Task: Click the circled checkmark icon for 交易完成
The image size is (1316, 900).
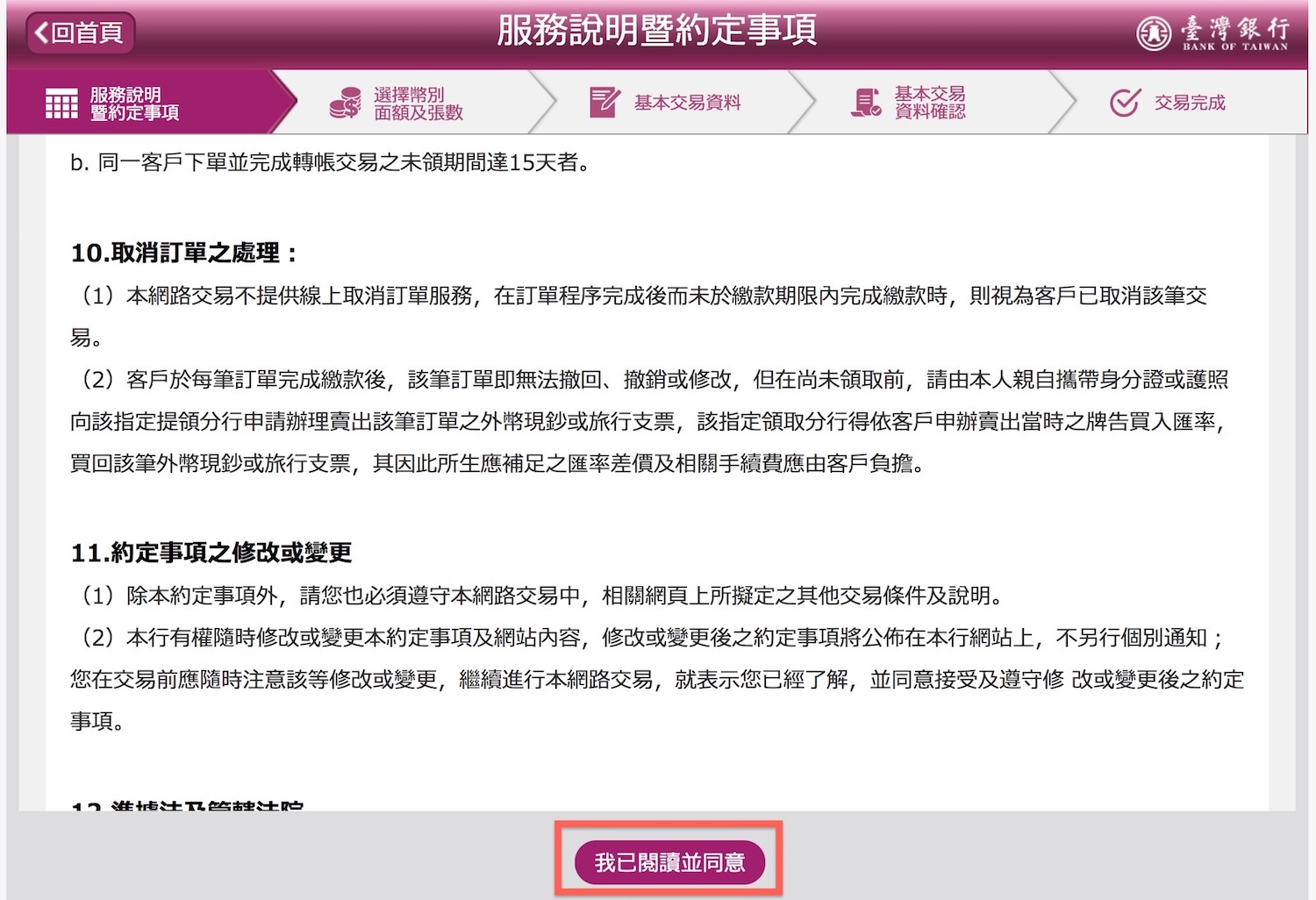Action: point(1125,103)
